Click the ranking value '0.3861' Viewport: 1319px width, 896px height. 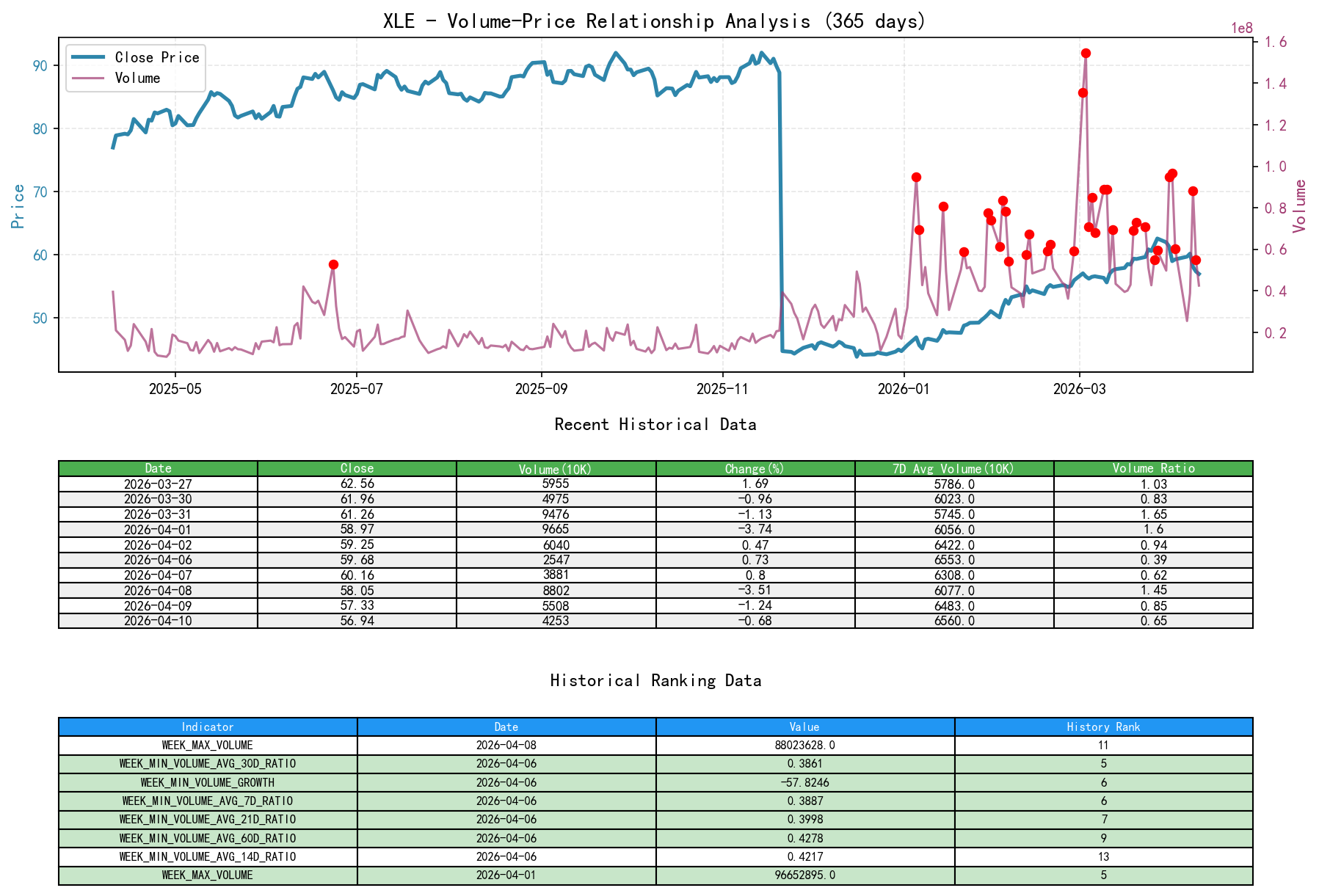tap(804, 764)
